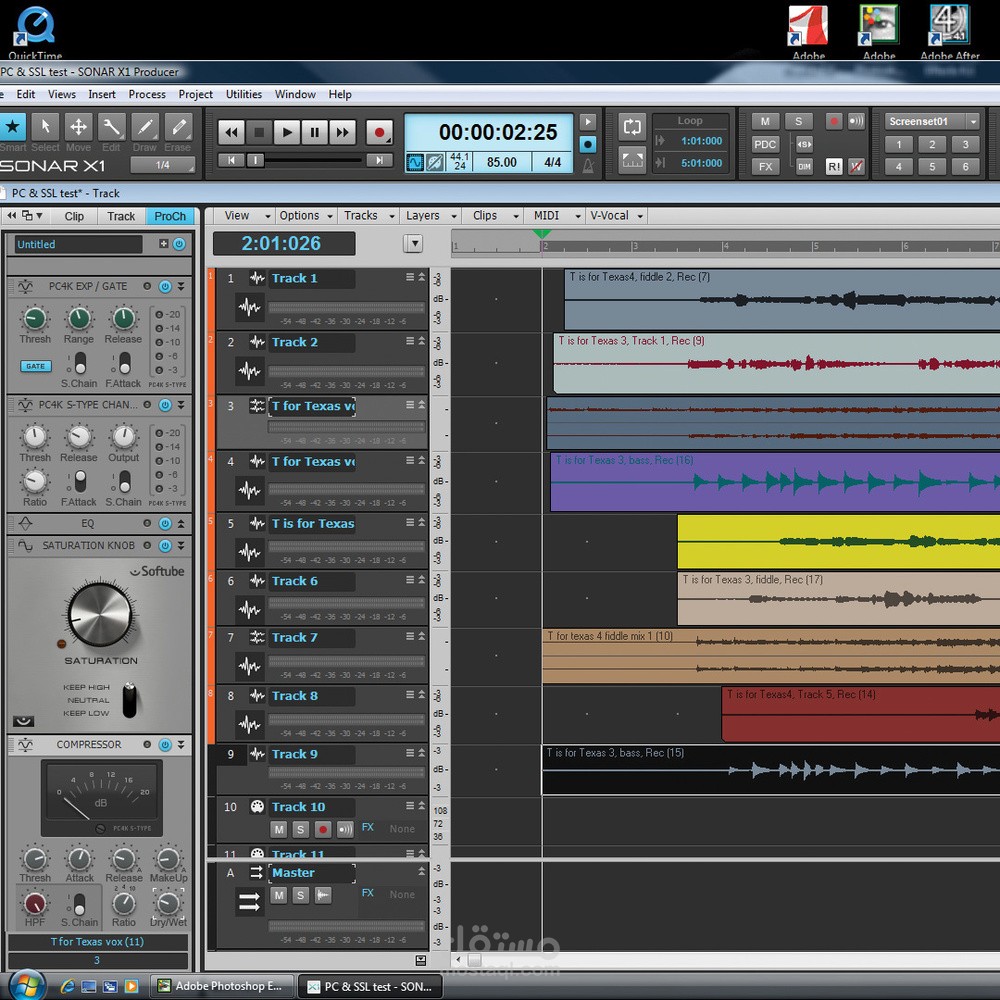The width and height of the screenshot is (1000, 1000).
Task: Toggle the global FX bypass button
Action: click(x=765, y=167)
